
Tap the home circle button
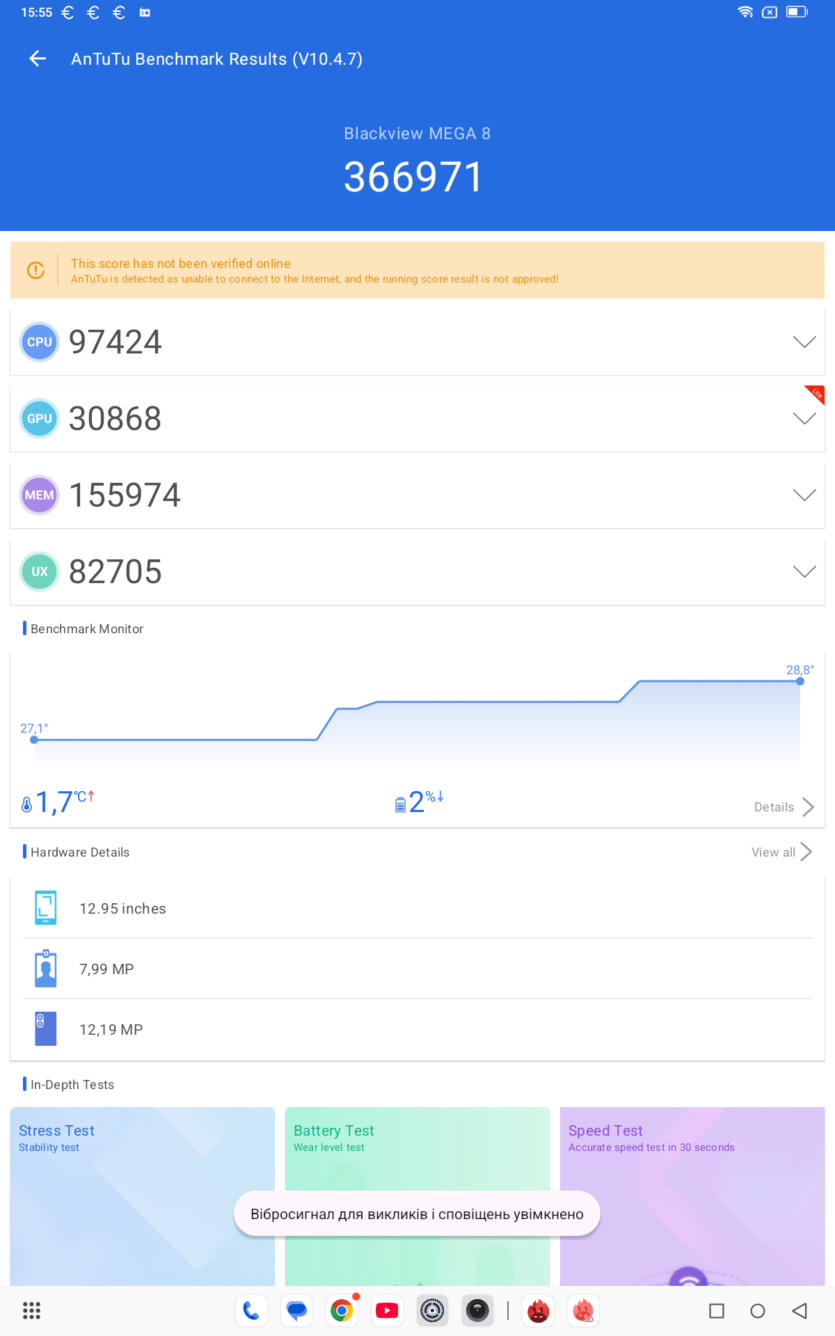pyautogui.click(x=757, y=1310)
